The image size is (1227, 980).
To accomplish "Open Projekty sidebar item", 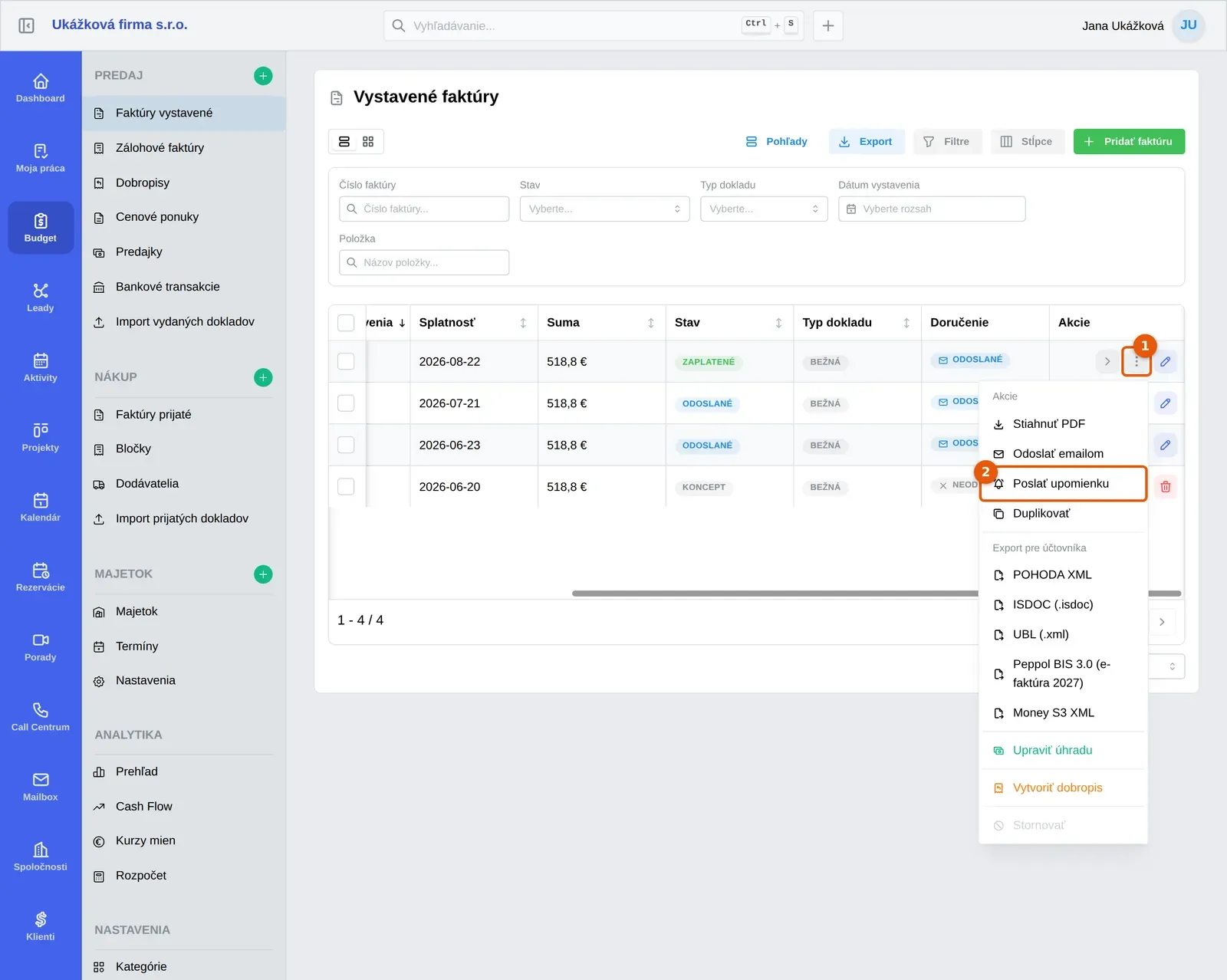I will (41, 437).
